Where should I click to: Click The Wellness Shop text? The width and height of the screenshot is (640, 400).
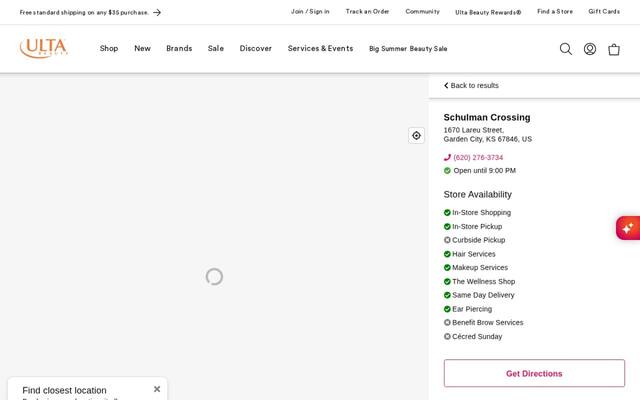(x=484, y=282)
